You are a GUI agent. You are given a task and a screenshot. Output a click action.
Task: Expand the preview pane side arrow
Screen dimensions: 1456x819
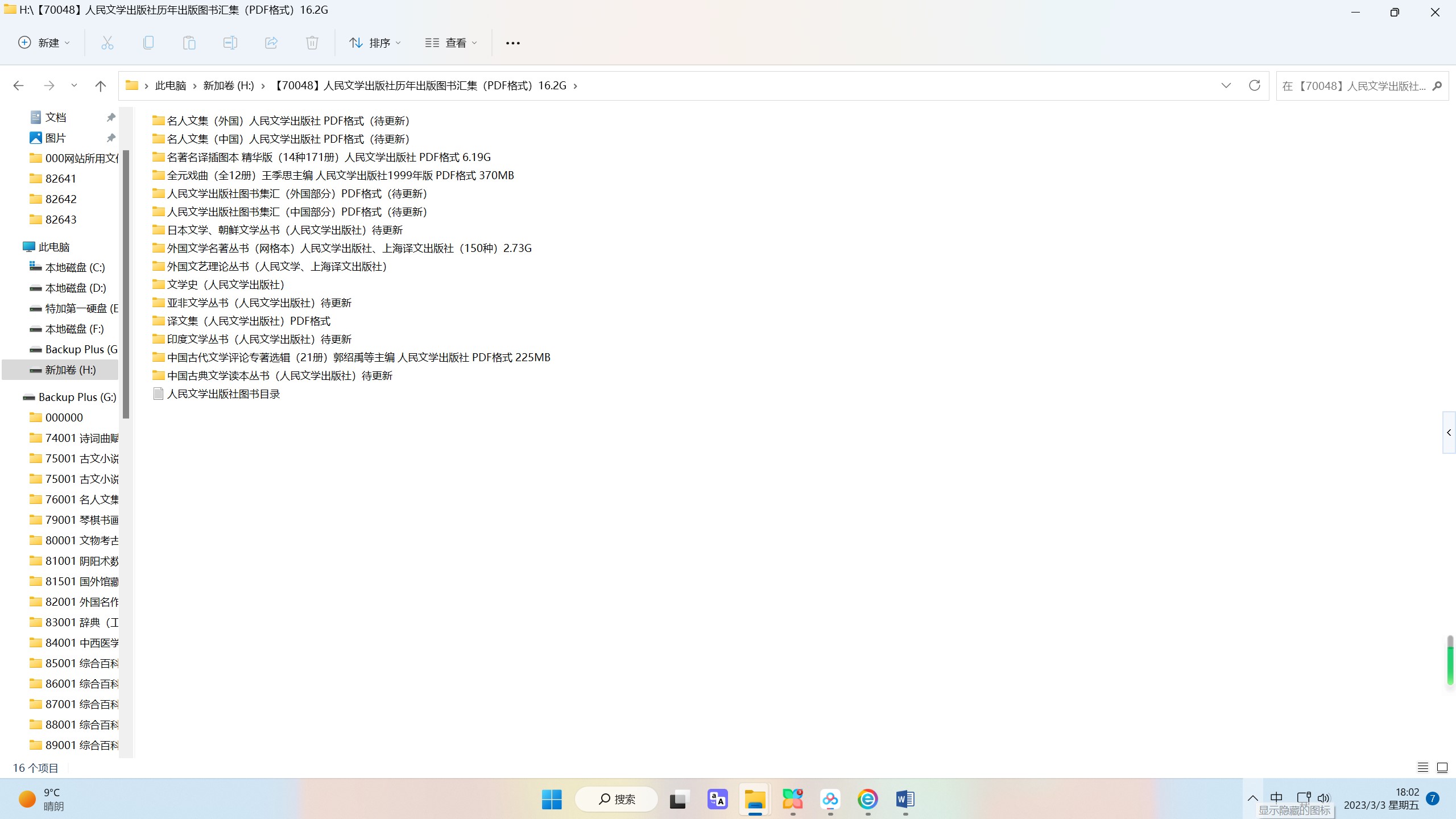1449,433
